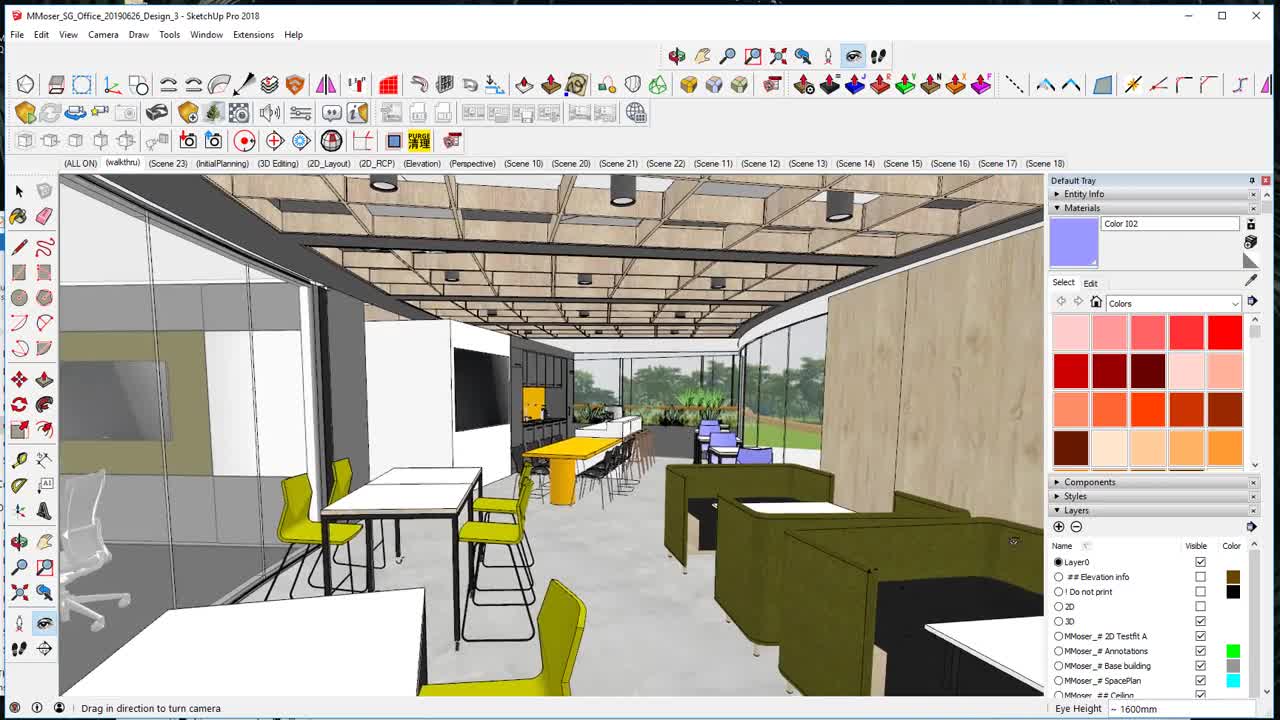The width and height of the screenshot is (1280, 720).
Task: Choose the pink Eraser tool
Action: 44,216
